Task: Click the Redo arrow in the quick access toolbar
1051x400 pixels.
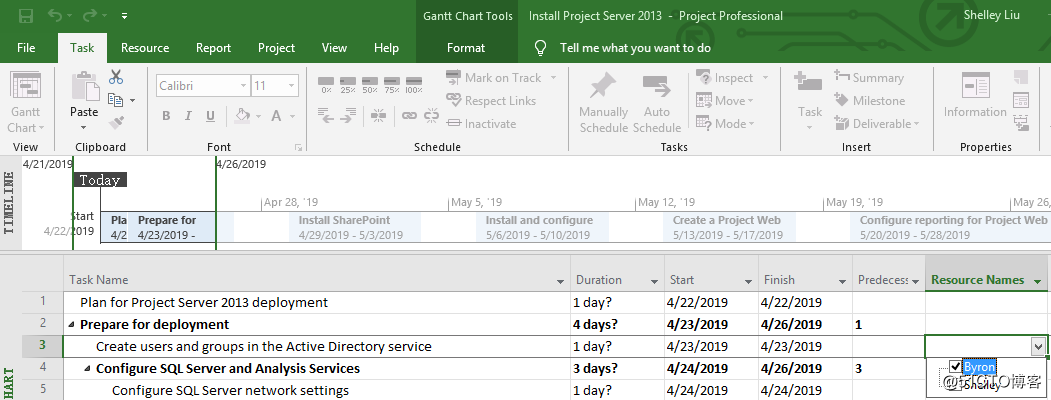Action: 90,15
